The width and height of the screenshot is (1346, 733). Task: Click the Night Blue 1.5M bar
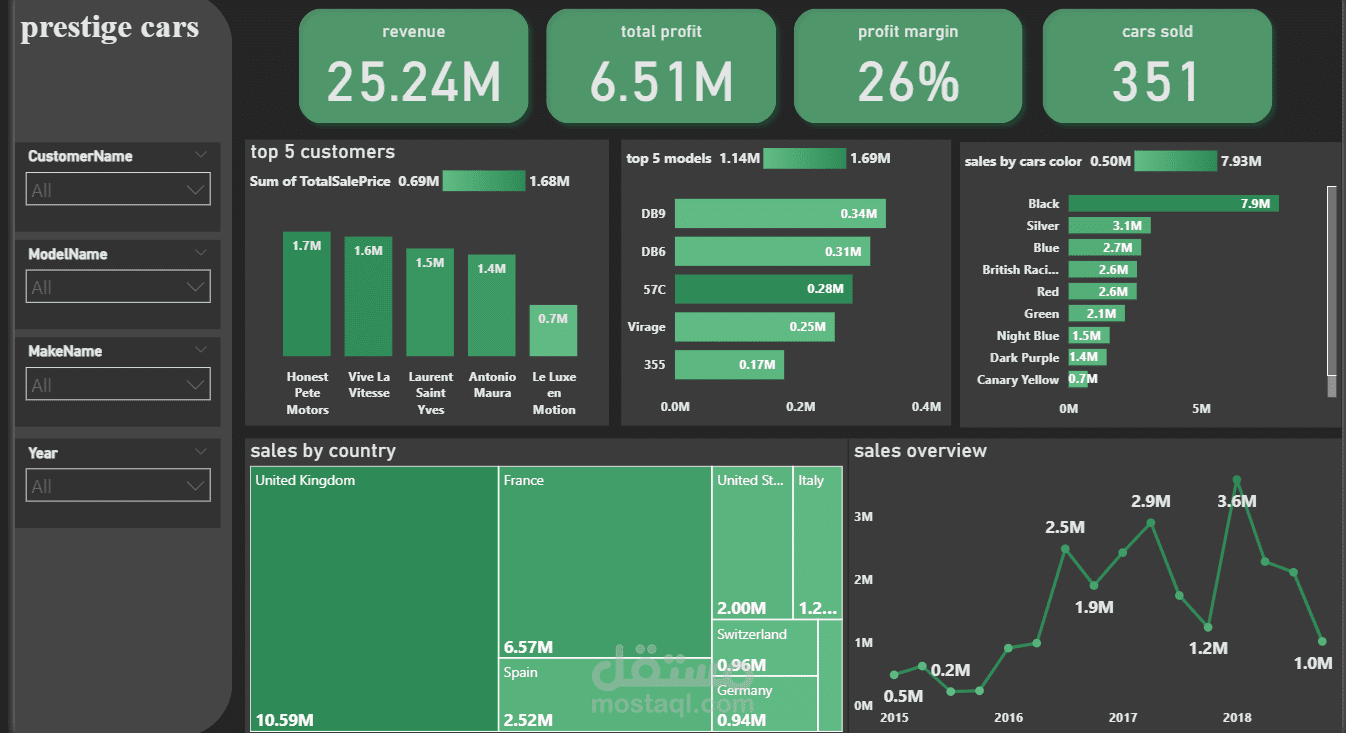pos(1088,335)
